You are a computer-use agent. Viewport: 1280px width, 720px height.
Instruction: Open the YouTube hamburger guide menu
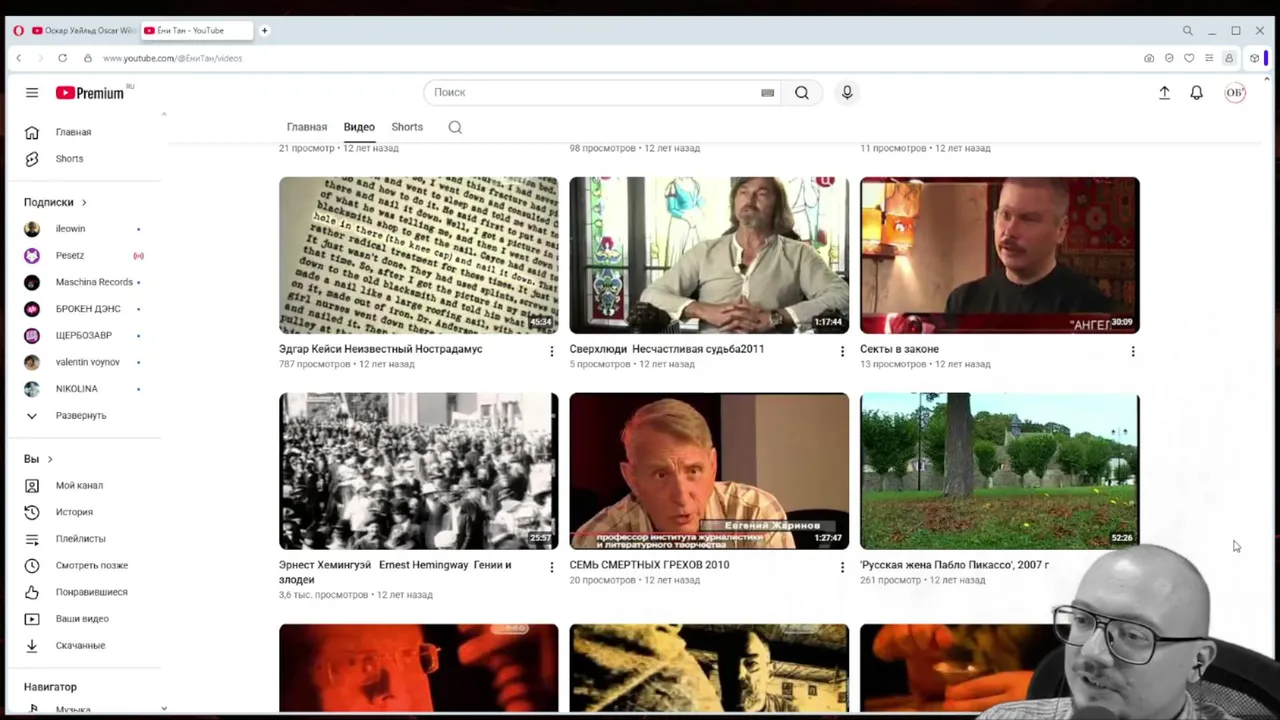[x=32, y=93]
